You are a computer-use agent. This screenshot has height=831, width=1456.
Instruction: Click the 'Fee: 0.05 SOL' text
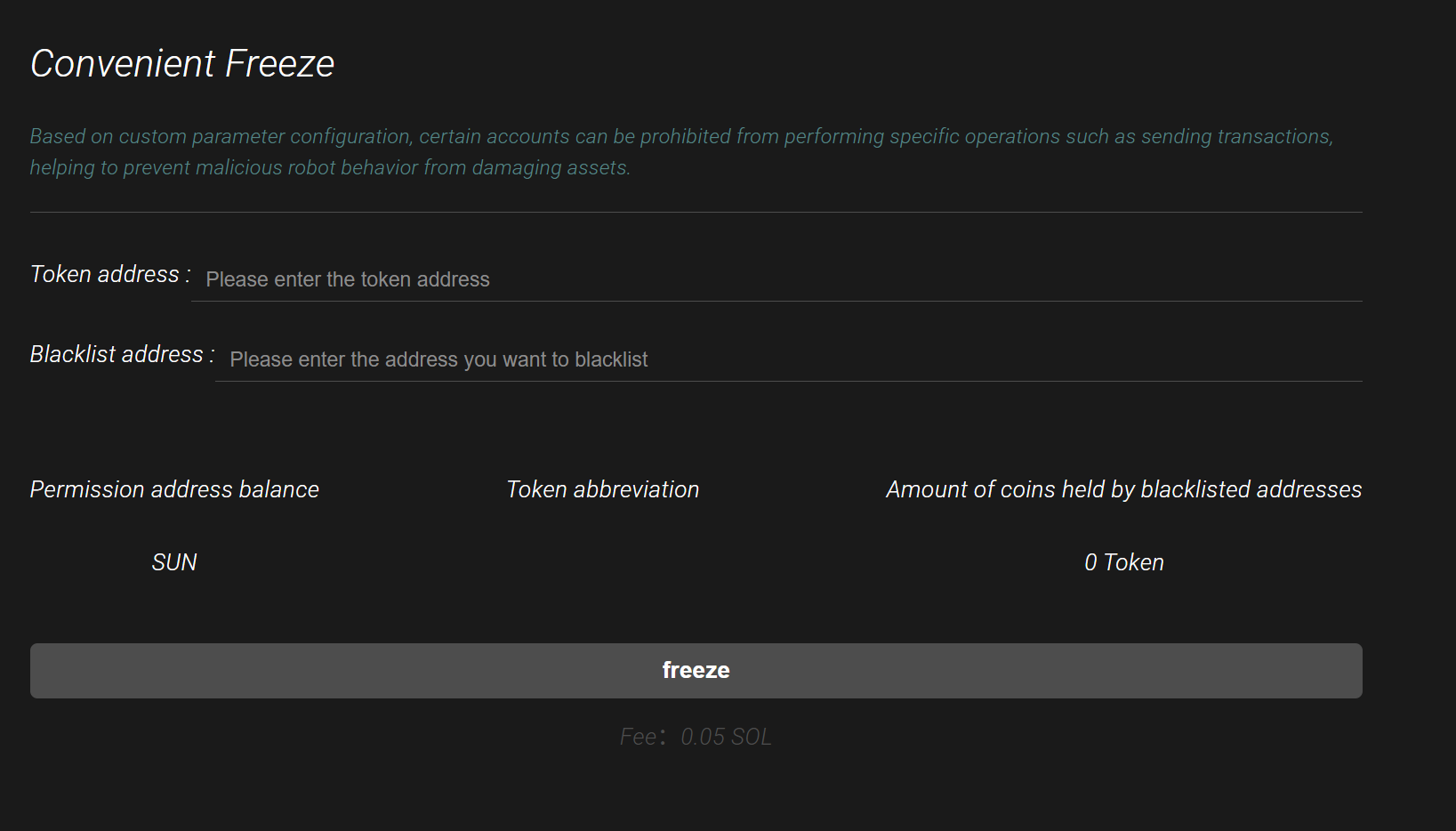click(696, 736)
